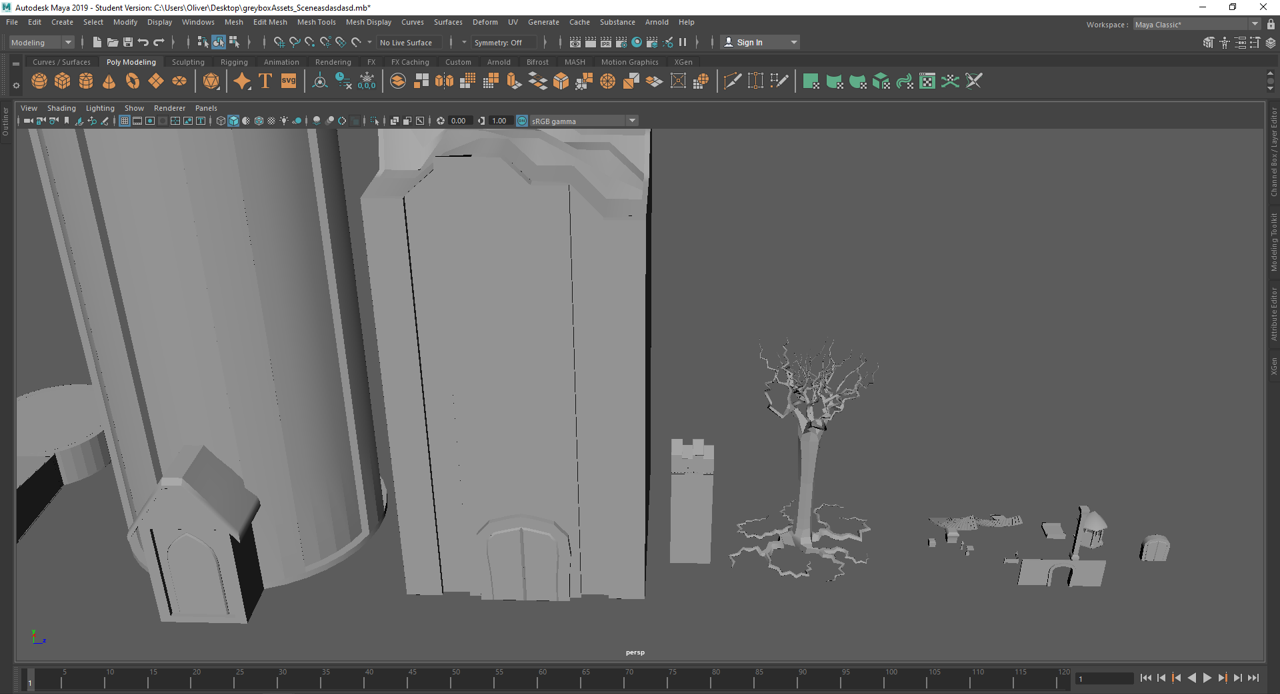Open the Modeling menu set dropdown
The image size is (1280, 694).
(41, 42)
